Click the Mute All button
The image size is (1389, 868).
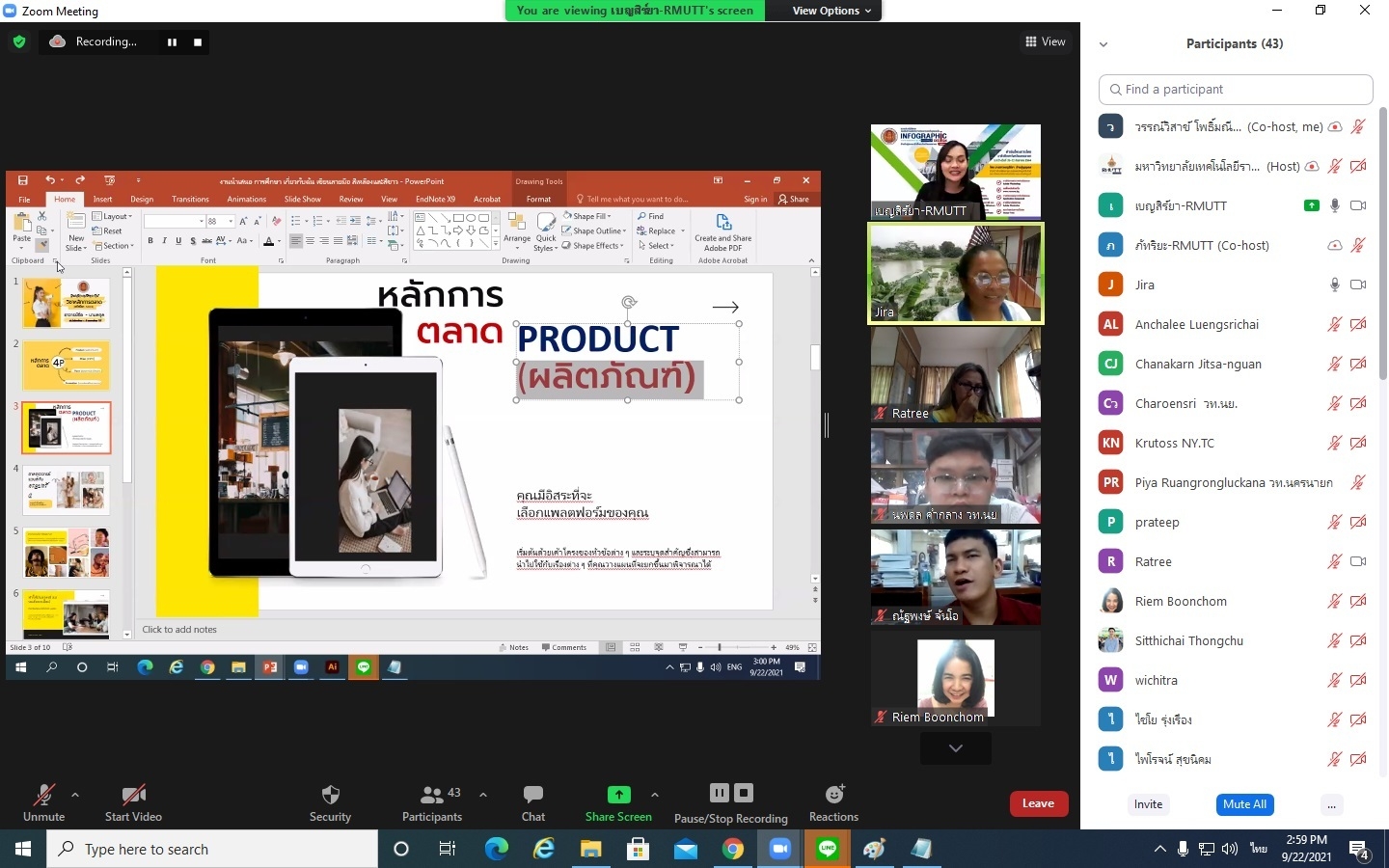tap(1244, 804)
